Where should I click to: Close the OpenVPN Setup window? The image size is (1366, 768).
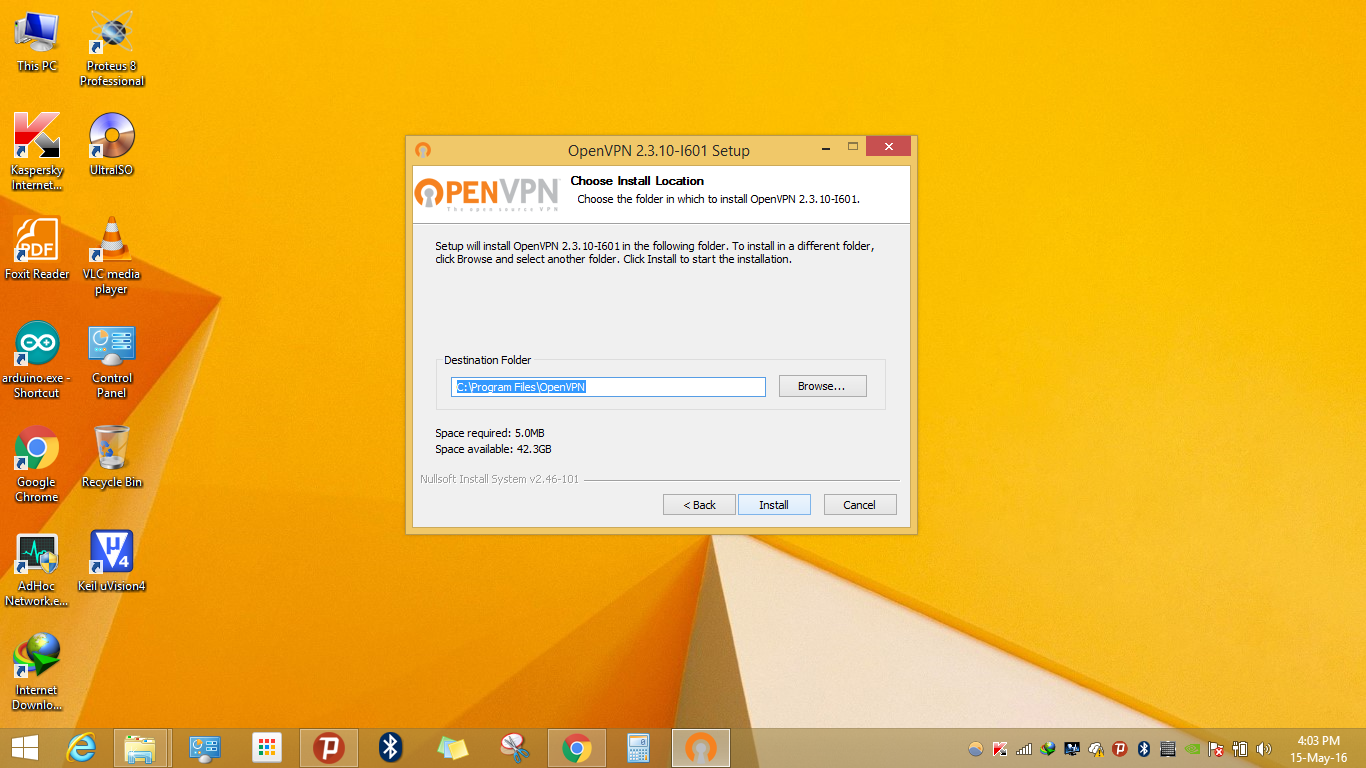(888, 147)
